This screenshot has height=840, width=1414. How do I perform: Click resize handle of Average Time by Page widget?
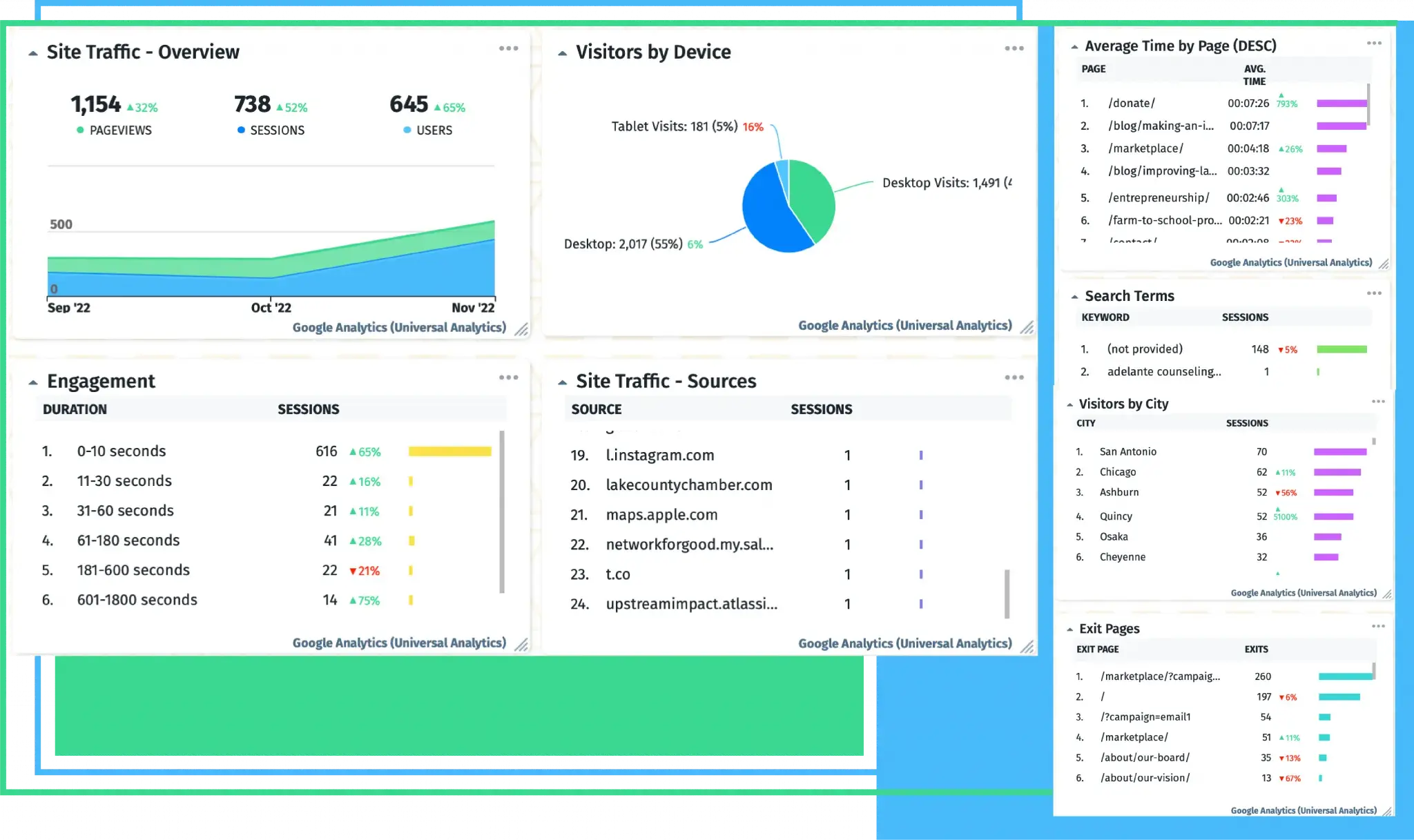coord(1384,264)
